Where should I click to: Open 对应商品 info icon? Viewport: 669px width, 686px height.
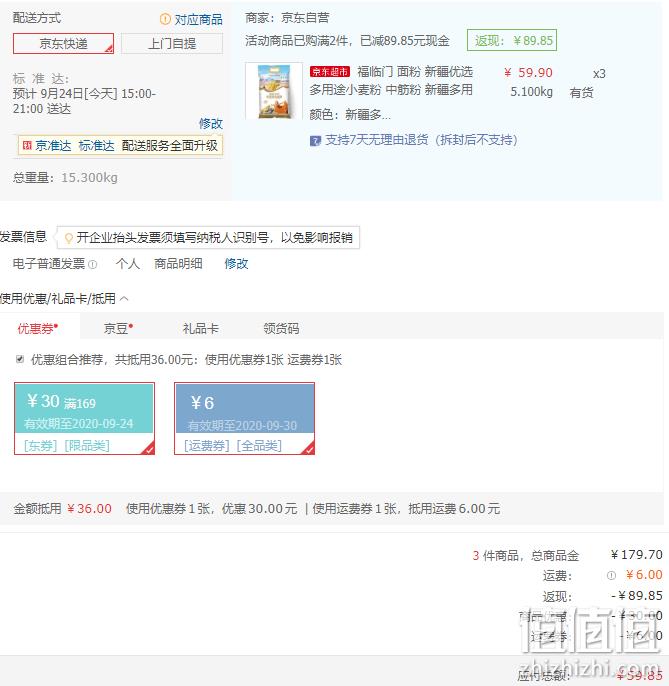165,19
